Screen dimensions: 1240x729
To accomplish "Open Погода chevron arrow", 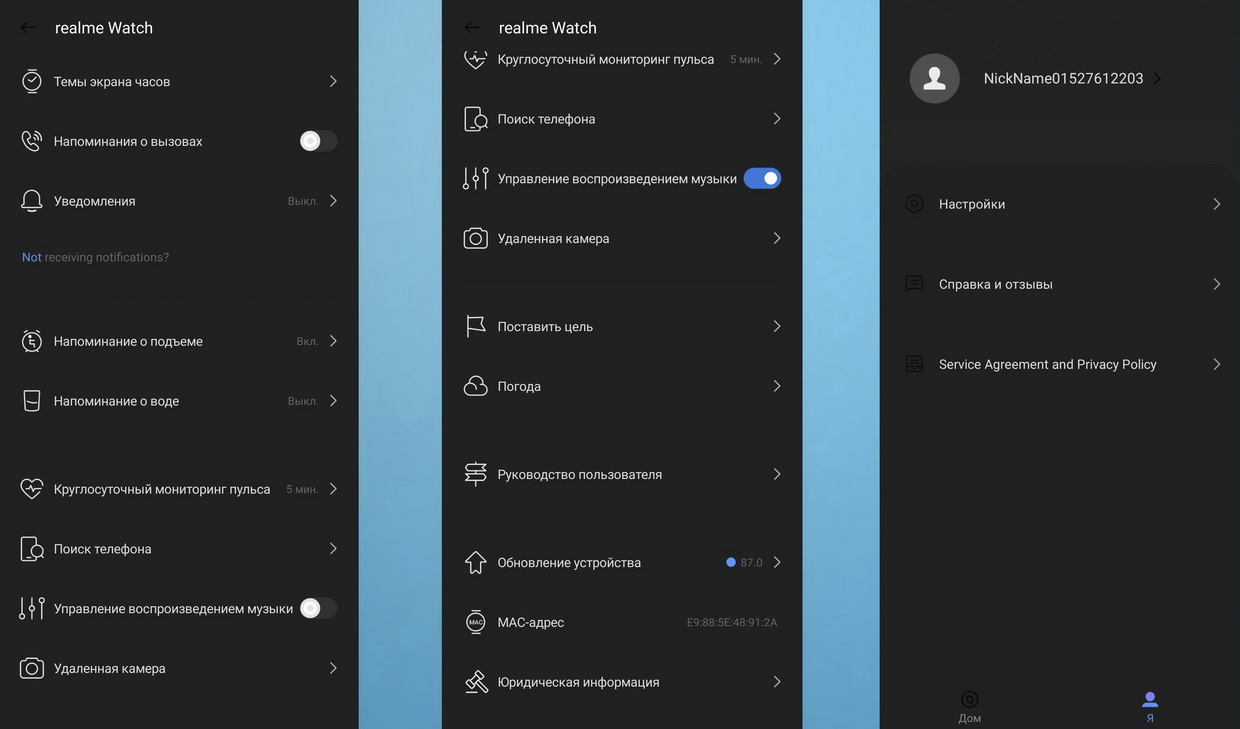I will click(x=777, y=386).
